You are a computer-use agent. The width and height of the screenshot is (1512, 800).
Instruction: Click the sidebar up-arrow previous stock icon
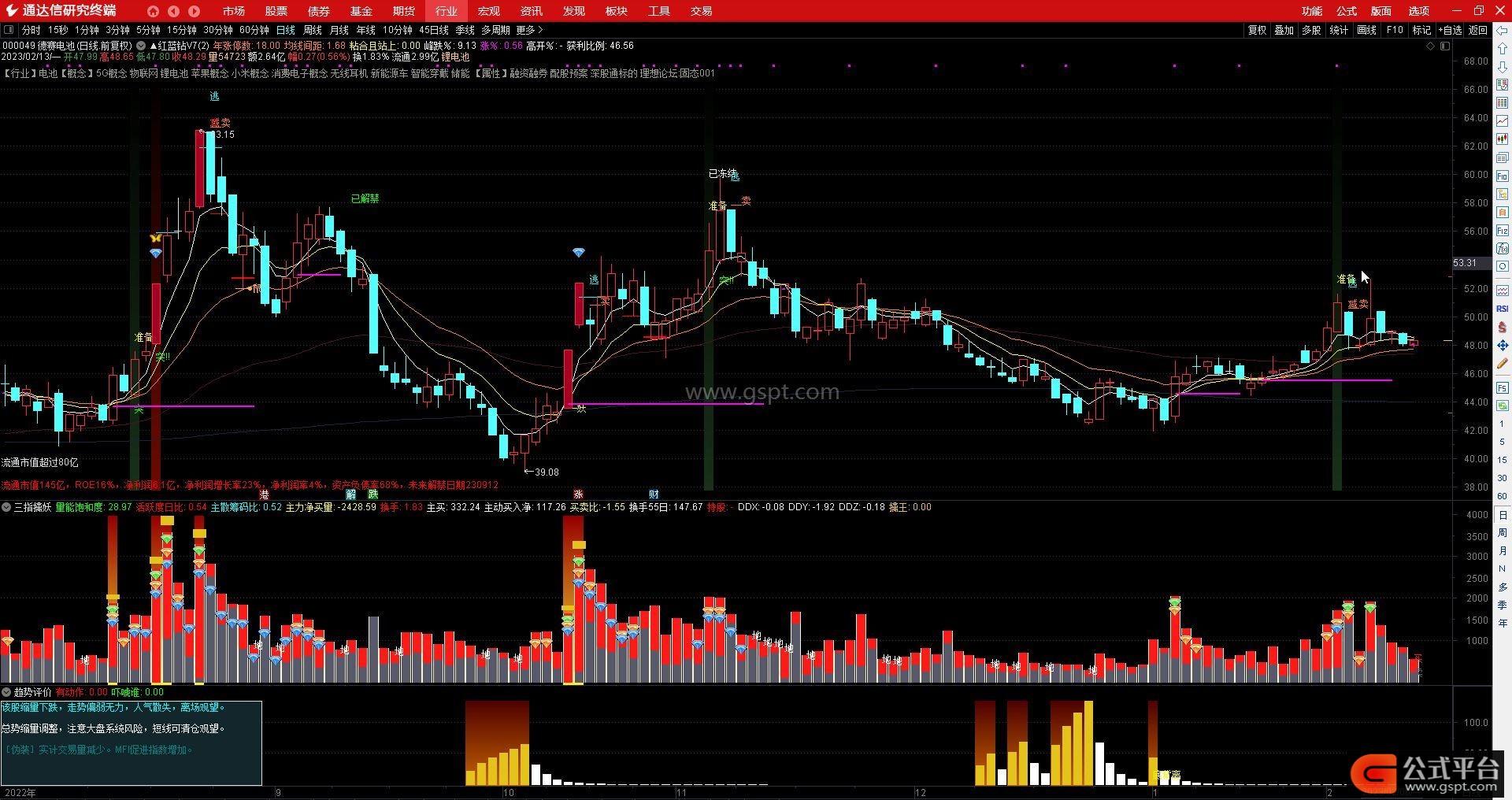1503,49
